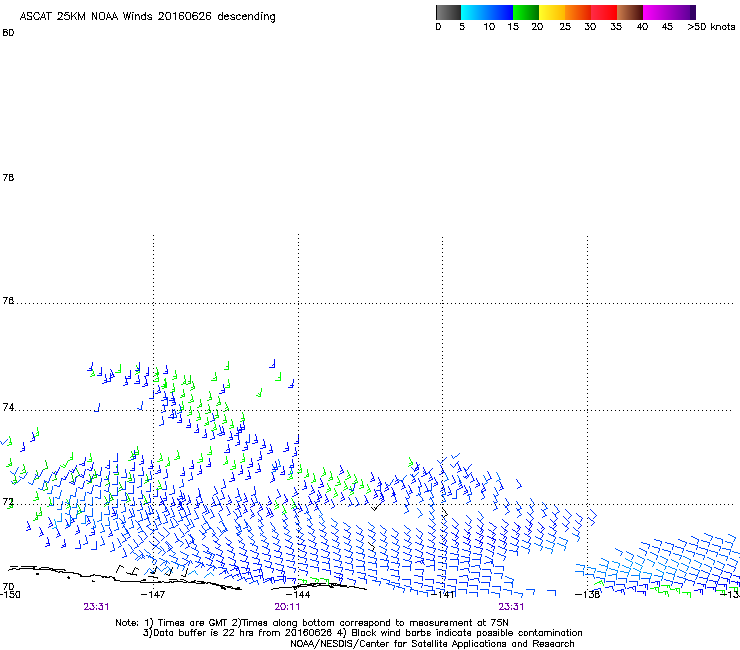This screenshot has width=740, height=650.
Task: Click the blue 10-15 knots color segment
Action: pyautogui.click(x=500, y=12)
